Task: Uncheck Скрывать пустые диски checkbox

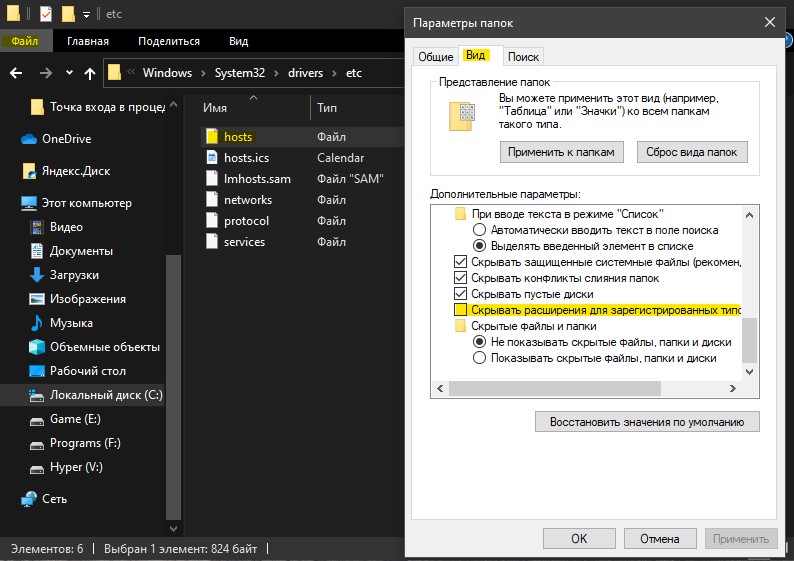Action: coord(460,294)
